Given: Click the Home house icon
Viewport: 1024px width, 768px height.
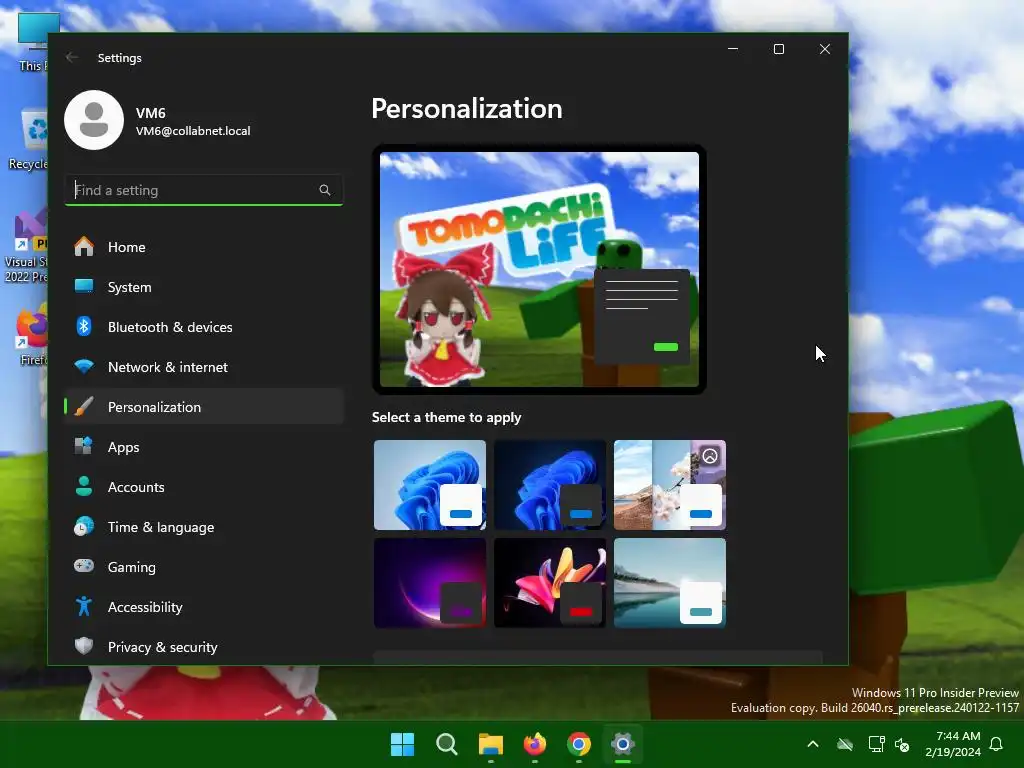Looking at the screenshot, I should pyautogui.click(x=84, y=246).
